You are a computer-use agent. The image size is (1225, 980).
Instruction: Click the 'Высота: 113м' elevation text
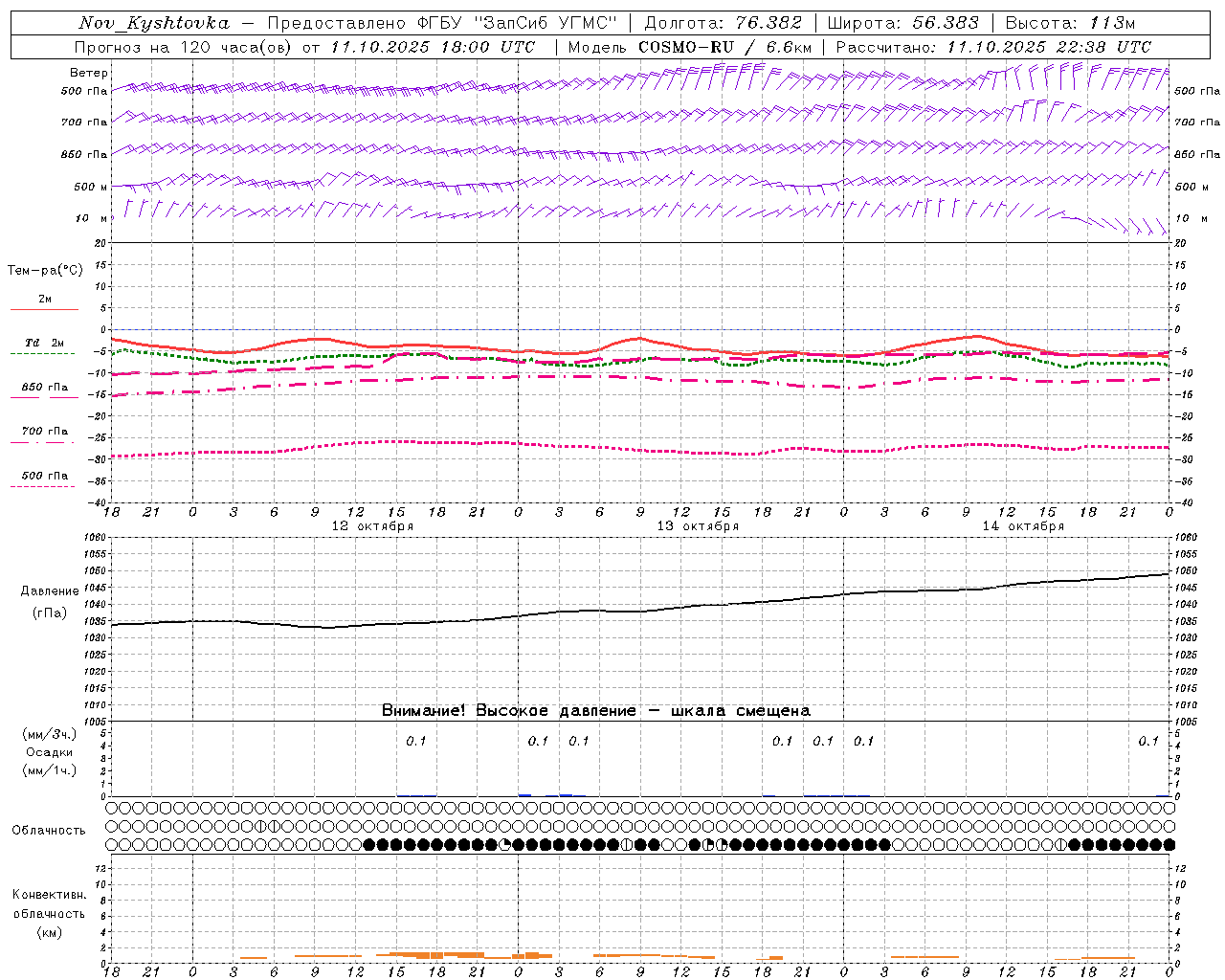click(x=1070, y=23)
